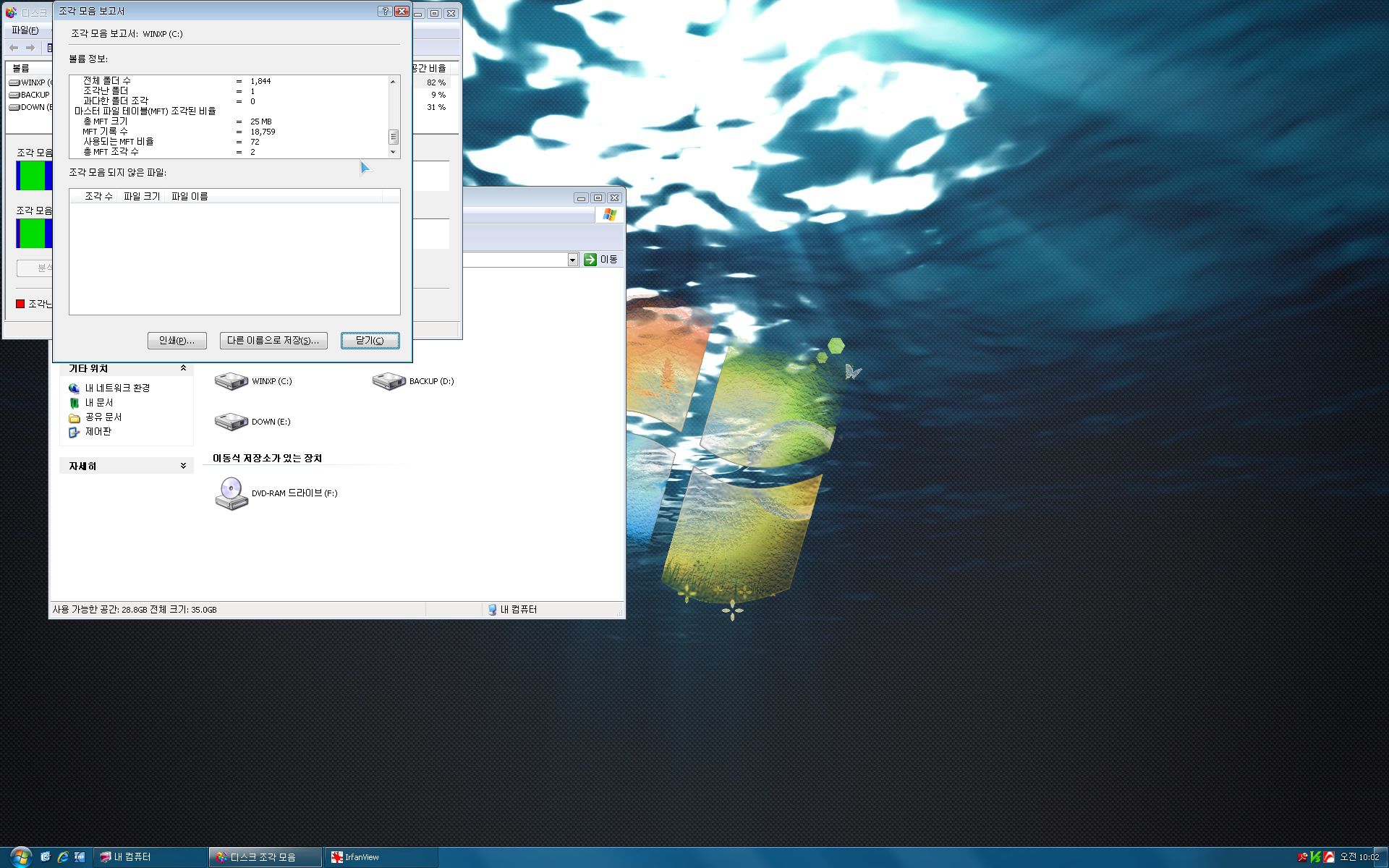Expand the 자세히 panel
The image size is (1389, 868).
coord(183,466)
